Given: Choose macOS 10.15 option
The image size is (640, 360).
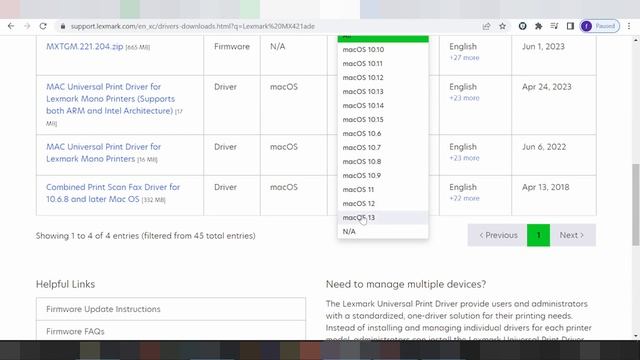Looking at the screenshot, I should tap(383, 119).
